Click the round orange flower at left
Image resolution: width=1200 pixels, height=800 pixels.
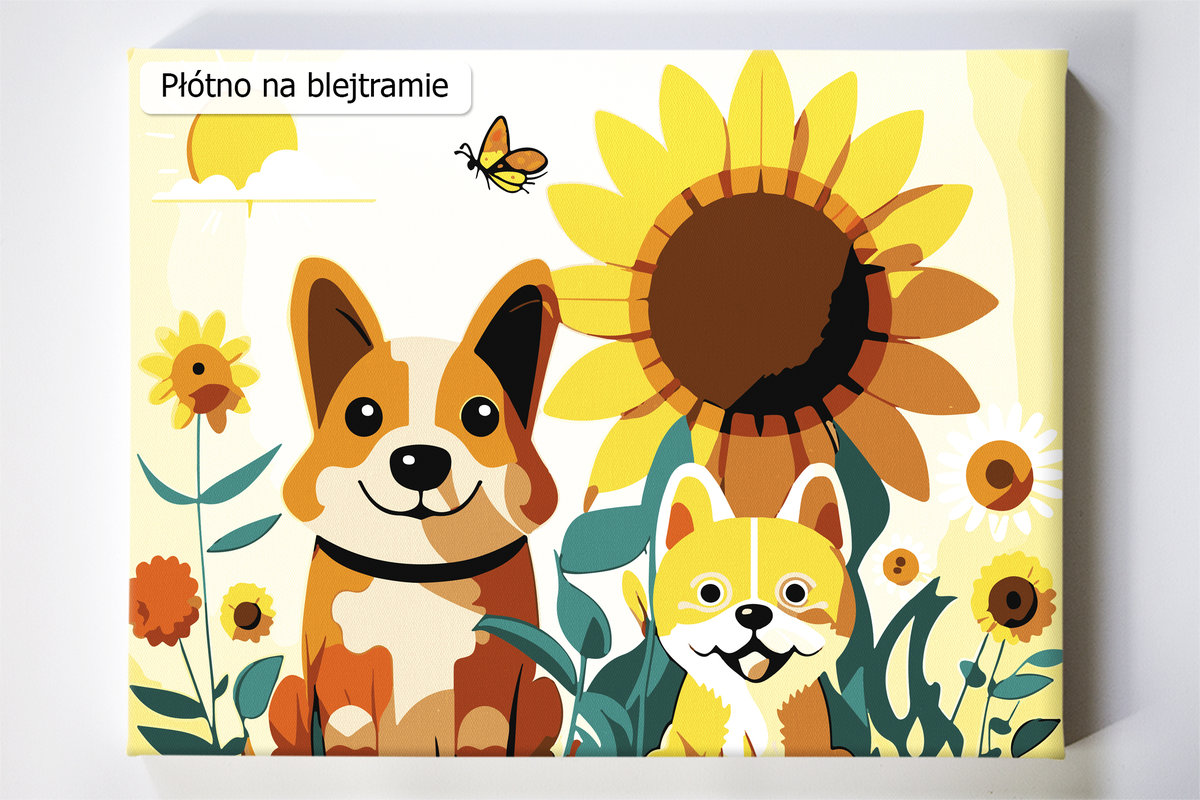pos(163,600)
